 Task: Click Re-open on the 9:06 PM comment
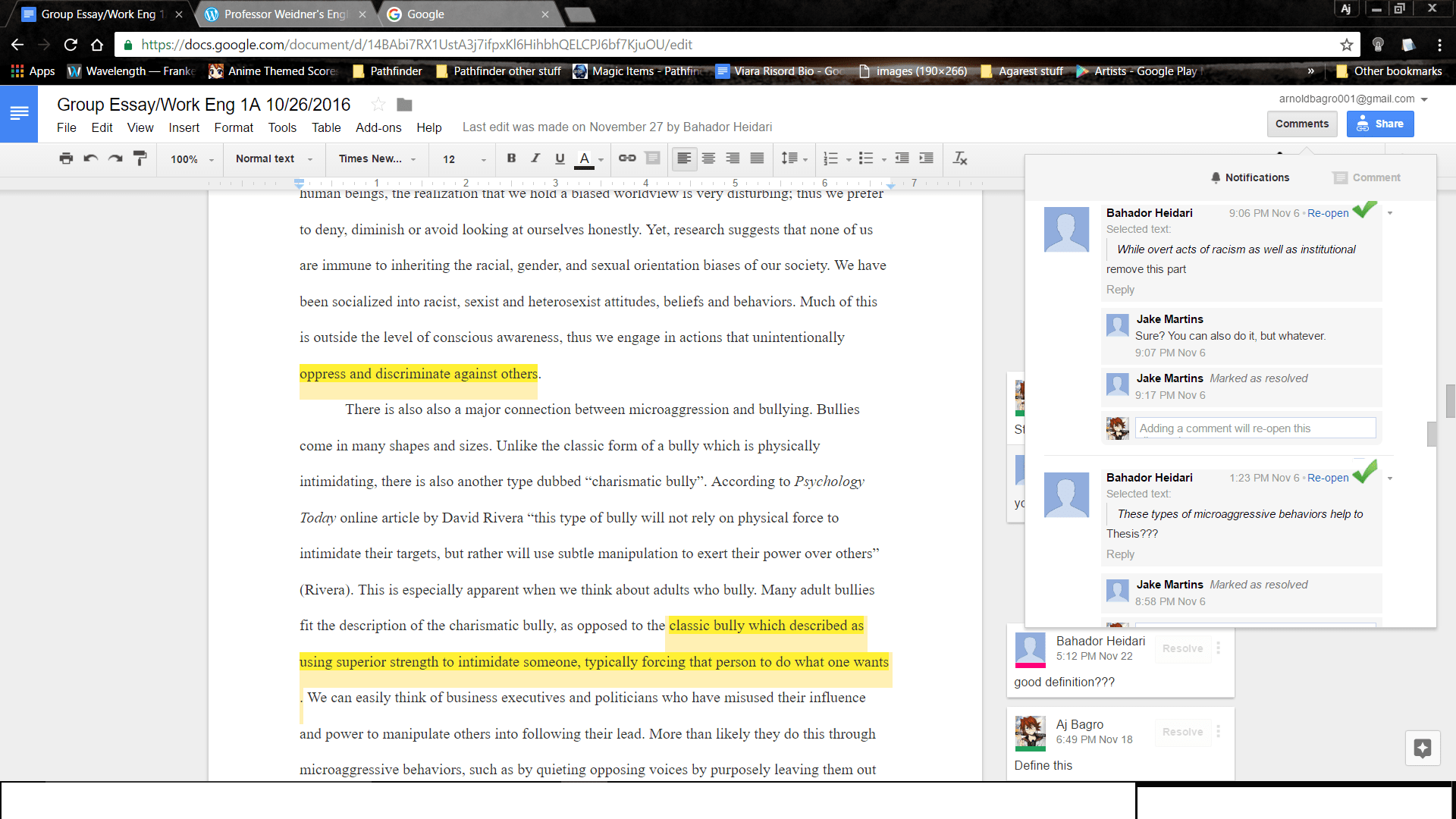click(x=1327, y=213)
